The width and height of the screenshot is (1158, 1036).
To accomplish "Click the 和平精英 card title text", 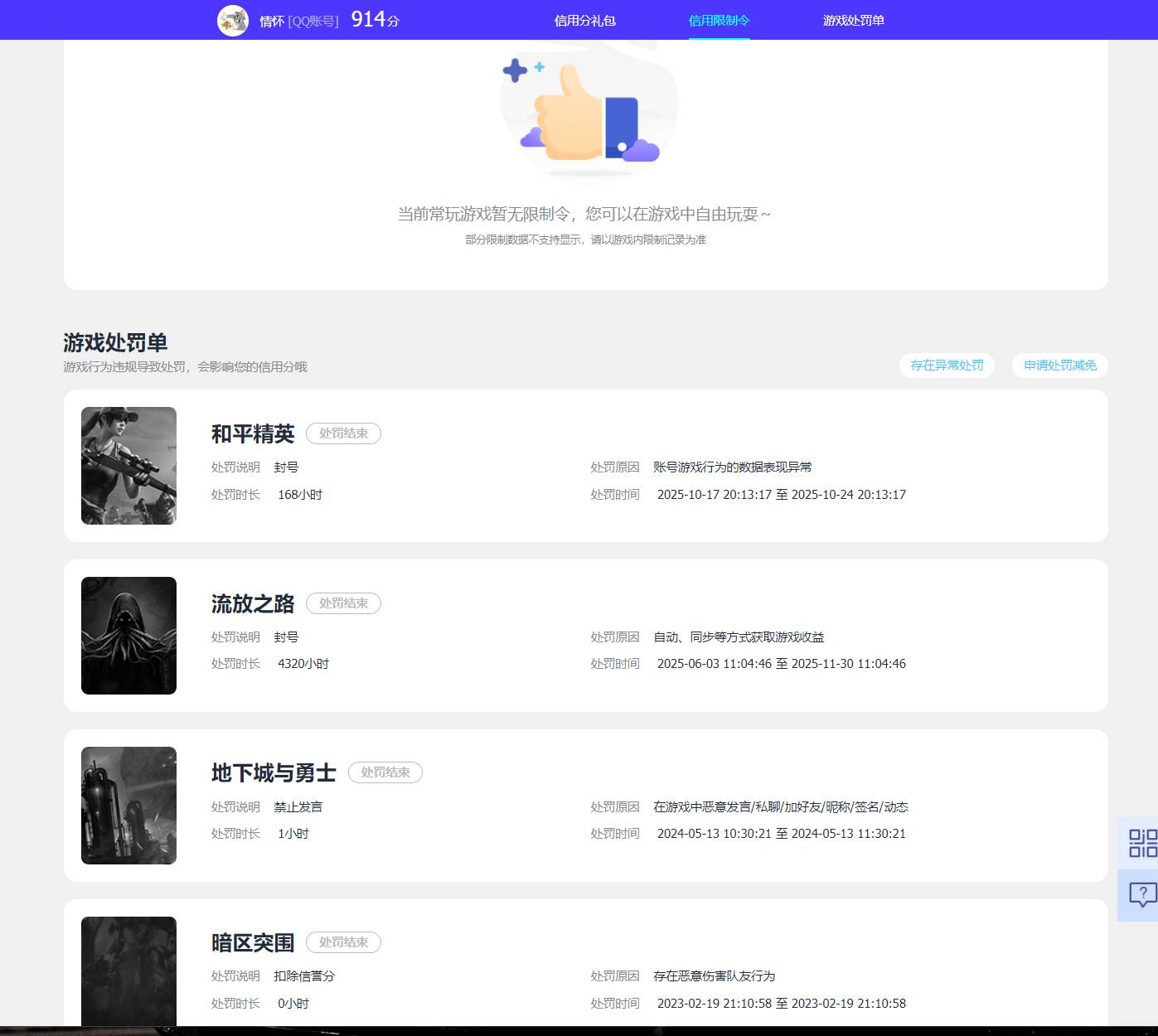I will [253, 433].
